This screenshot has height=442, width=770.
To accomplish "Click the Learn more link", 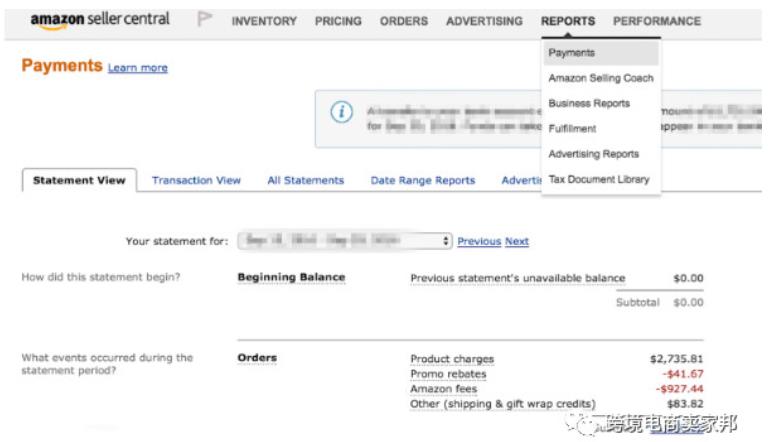I will point(138,68).
